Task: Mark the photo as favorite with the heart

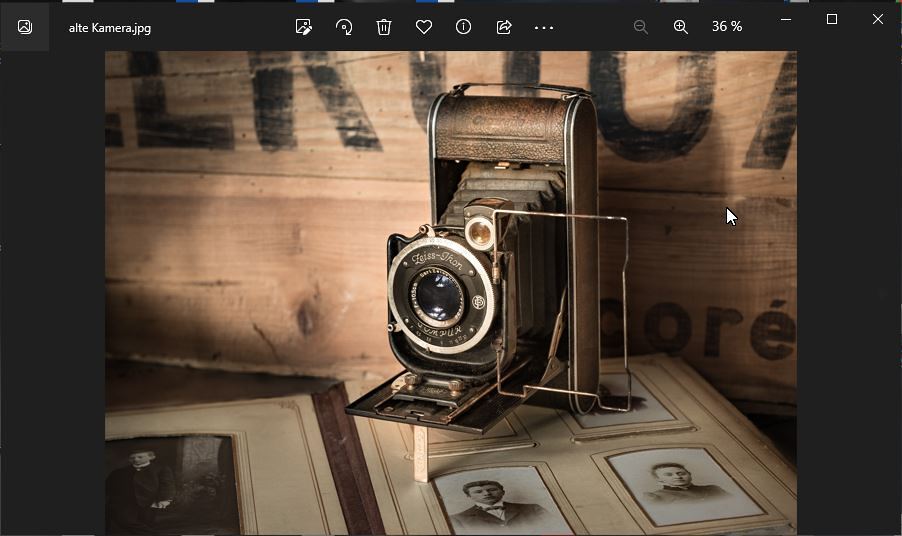Action: (424, 27)
